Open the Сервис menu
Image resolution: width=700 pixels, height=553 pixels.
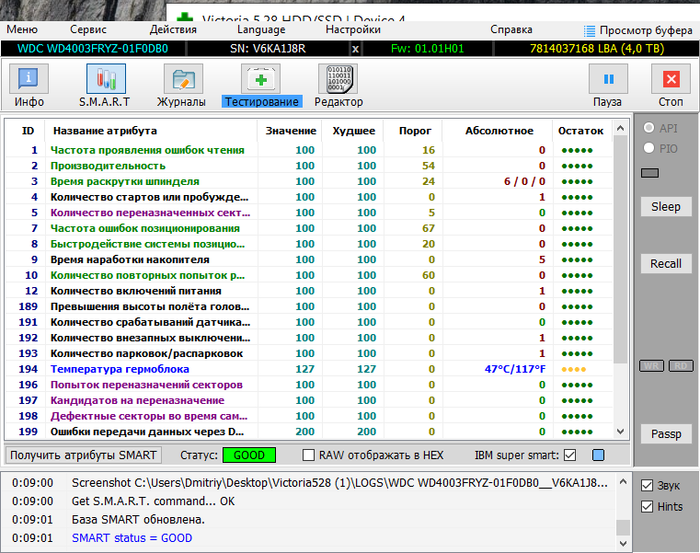point(89,30)
